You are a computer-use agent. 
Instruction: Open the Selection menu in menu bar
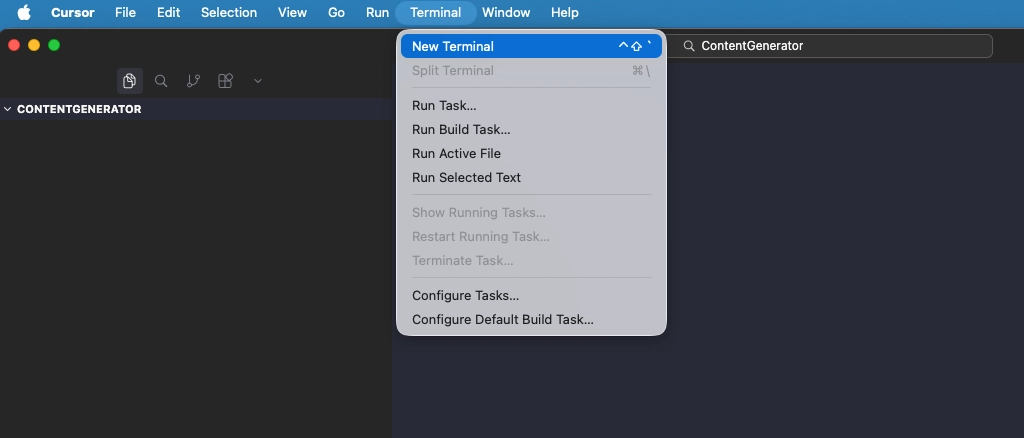(228, 13)
